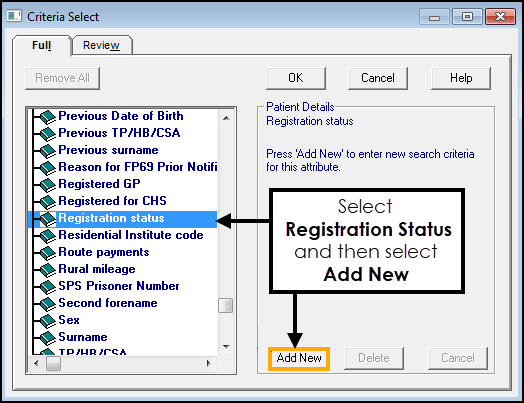Click the list's vertical scroll up arrow
Image resolution: width=524 pixels, height=403 pixels.
click(226, 118)
